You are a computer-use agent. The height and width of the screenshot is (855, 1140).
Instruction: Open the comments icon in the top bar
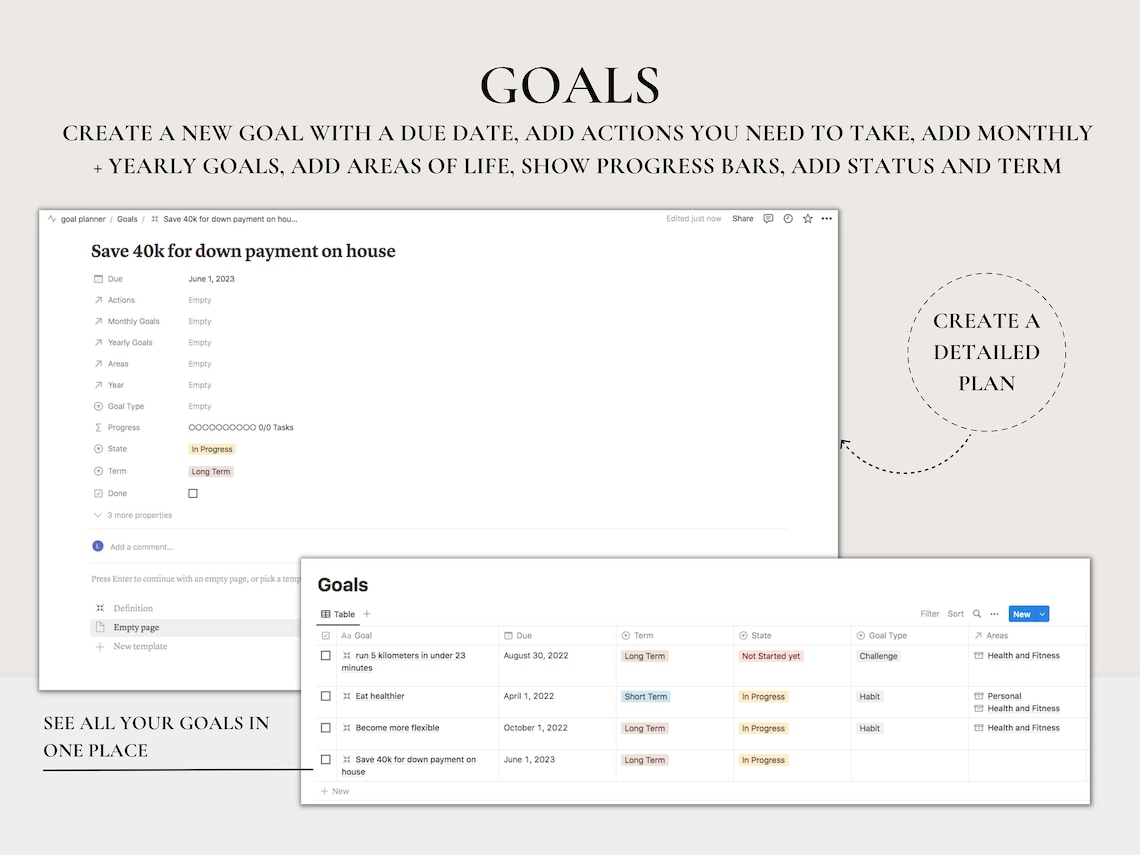pyautogui.click(x=768, y=218)
